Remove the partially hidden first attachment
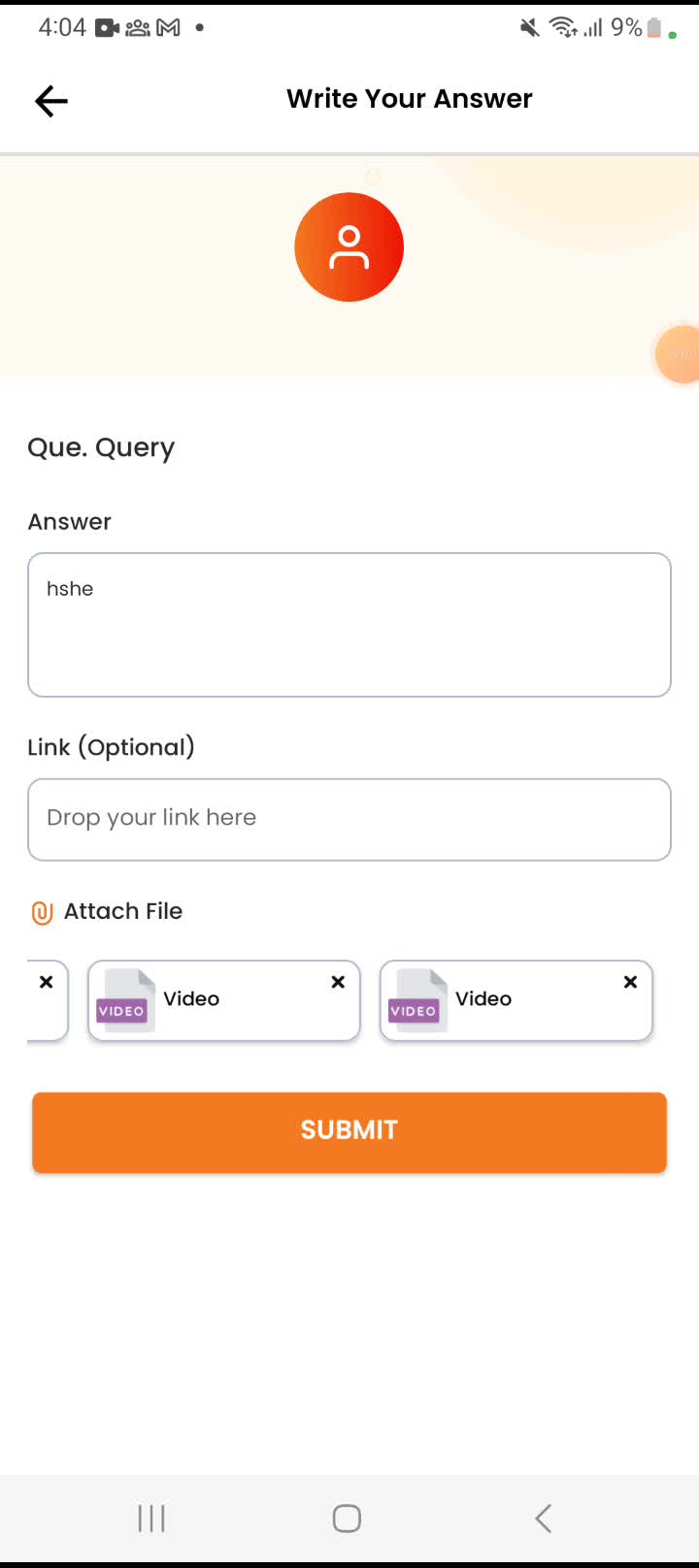 pyautogui.click(x=46, y=982)
